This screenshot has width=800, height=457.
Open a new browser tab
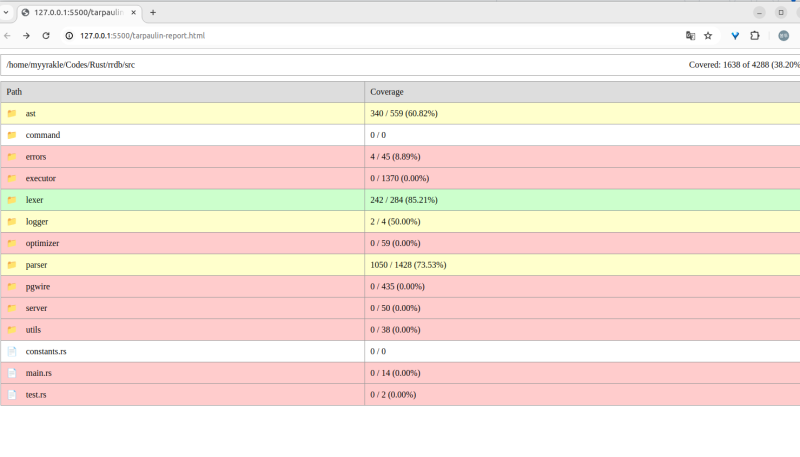click(x=153, y=12)
